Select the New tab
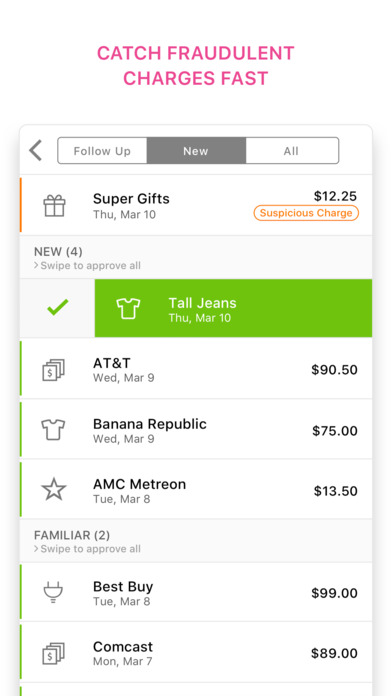Image resolution: width=392 pixels, height=696 pixels. 196,151
